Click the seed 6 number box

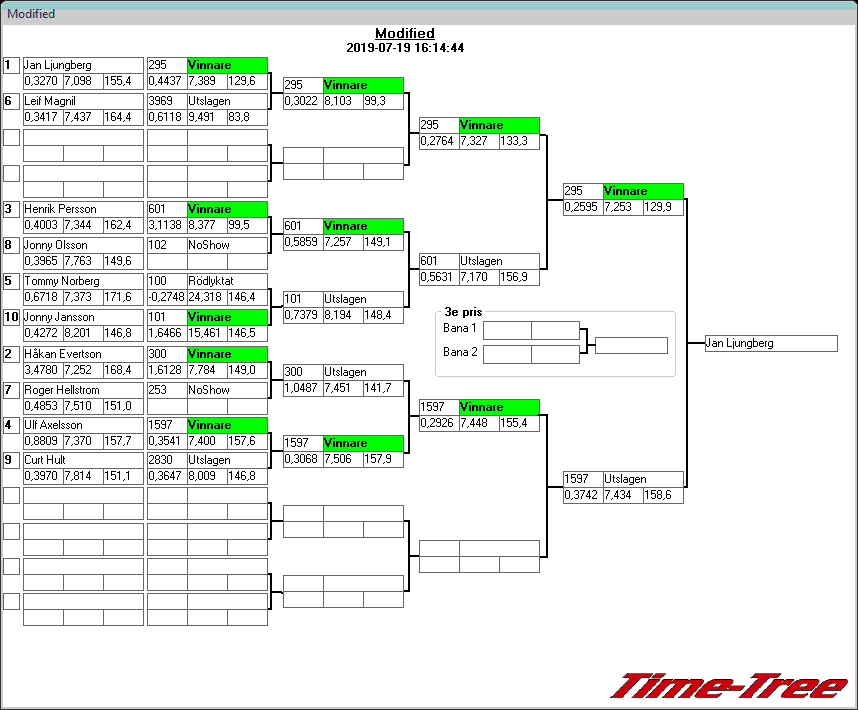[11, 101]
